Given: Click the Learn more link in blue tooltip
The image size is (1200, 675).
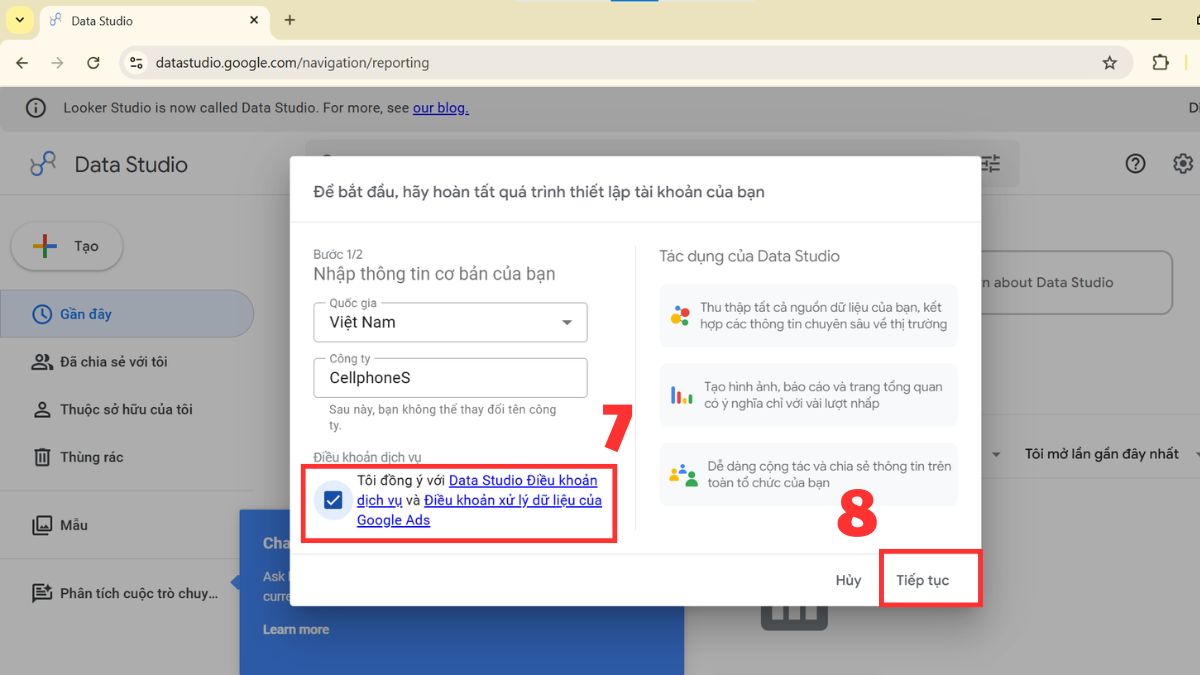Looking at the screenshot, I should pyautogui.click(x=296, y=630).
